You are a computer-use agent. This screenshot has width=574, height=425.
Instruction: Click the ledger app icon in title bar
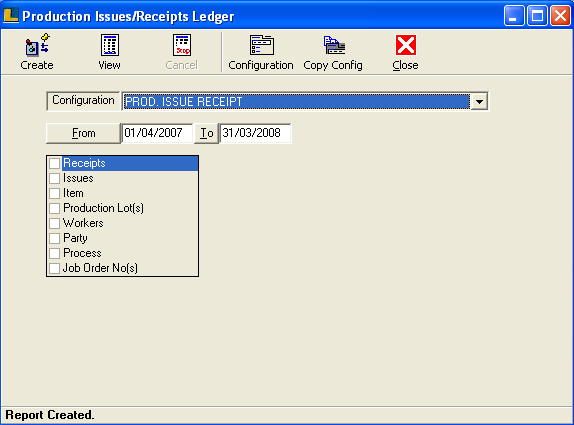pyautogui.click(x=11, y=15)
